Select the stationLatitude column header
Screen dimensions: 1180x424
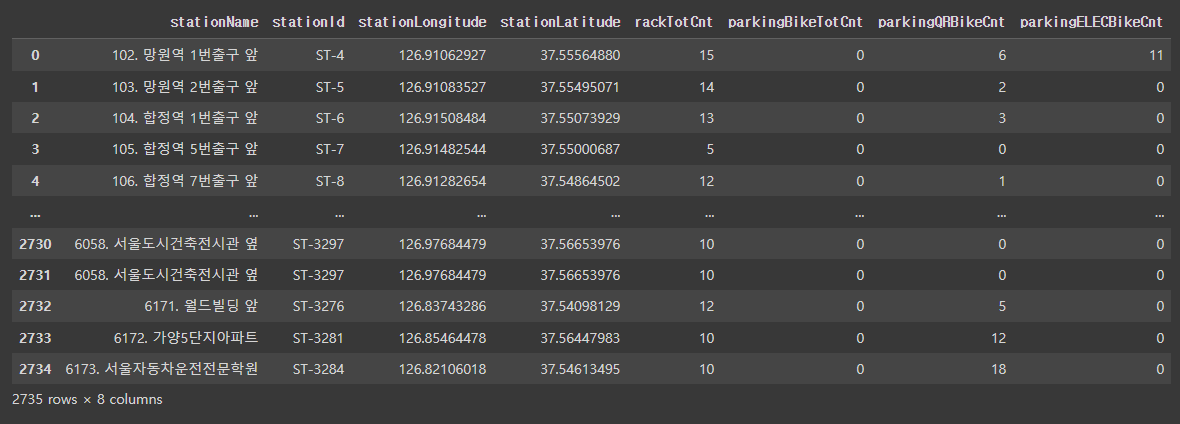pos(560,23)
